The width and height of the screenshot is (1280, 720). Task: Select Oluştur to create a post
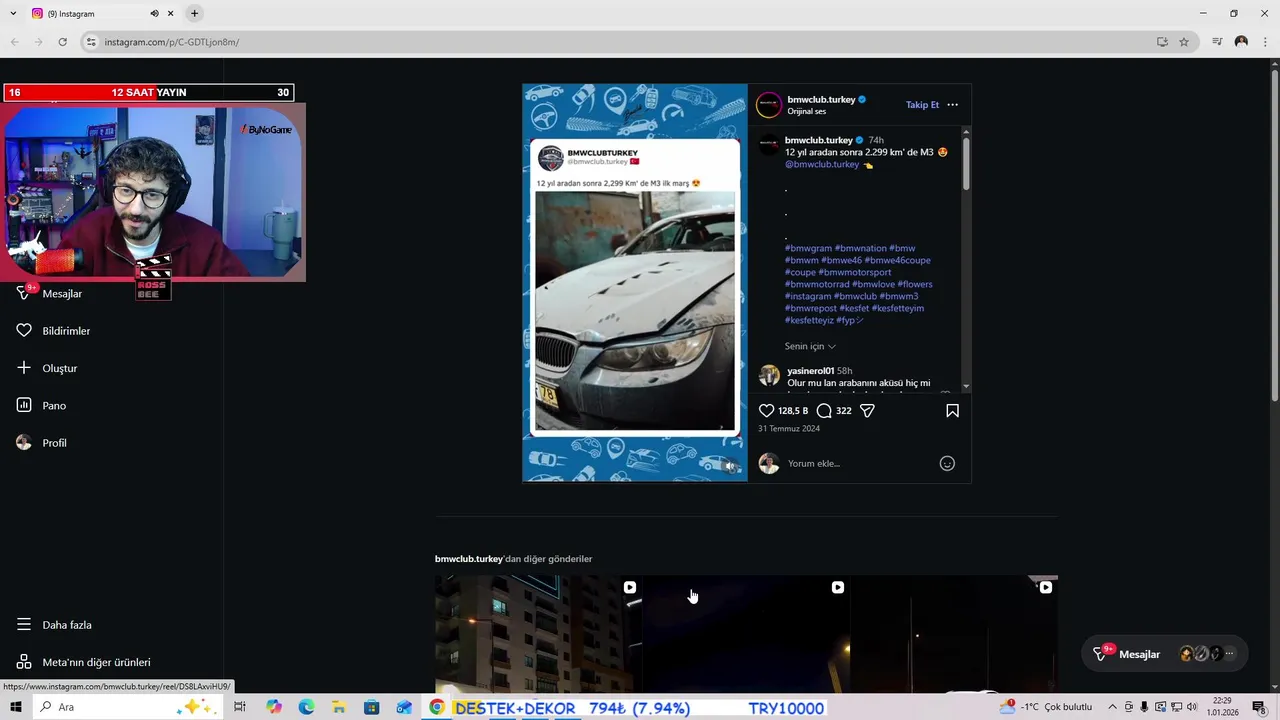(48, 368)
